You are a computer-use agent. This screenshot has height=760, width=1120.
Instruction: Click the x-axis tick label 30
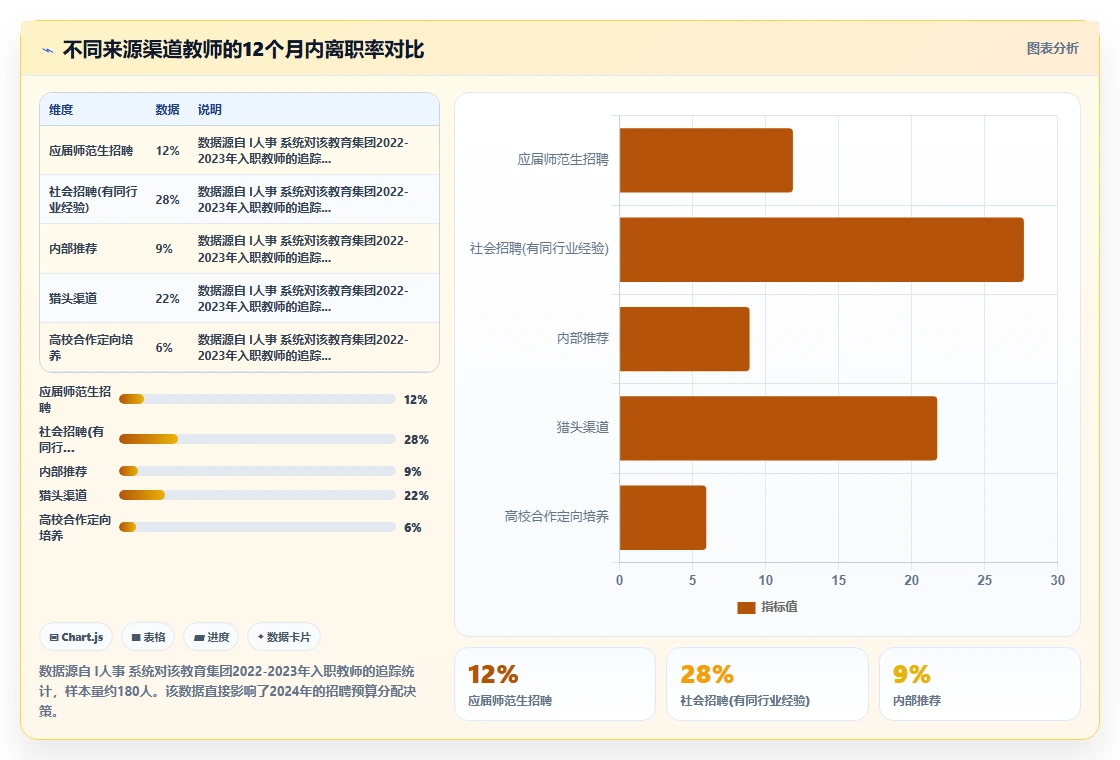[1057, 580]
